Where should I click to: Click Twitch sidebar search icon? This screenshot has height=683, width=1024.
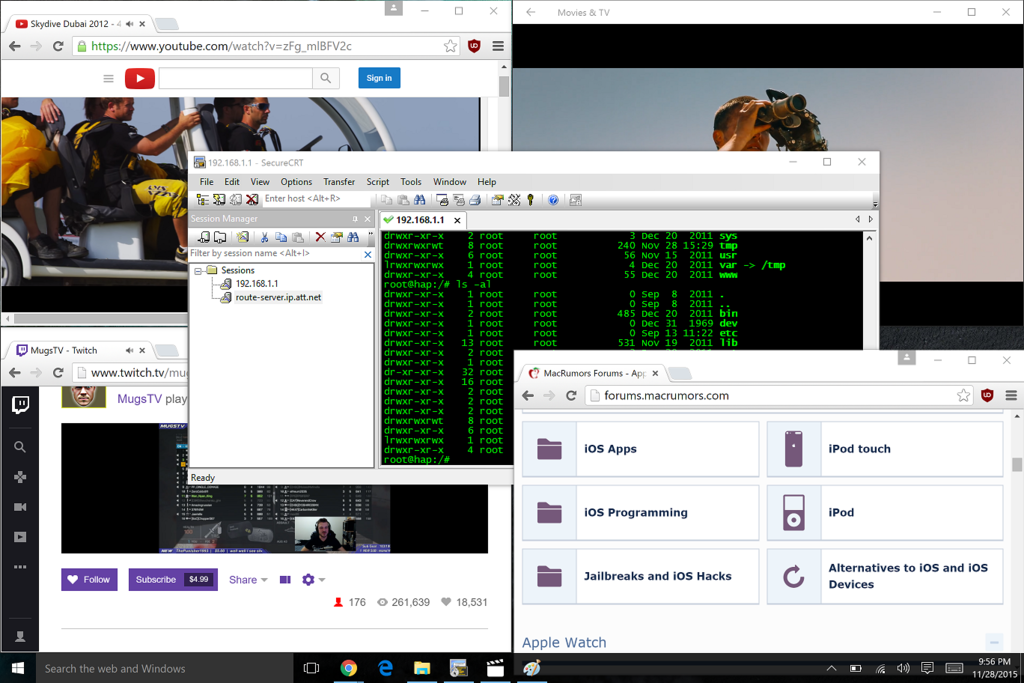(20, 447)
